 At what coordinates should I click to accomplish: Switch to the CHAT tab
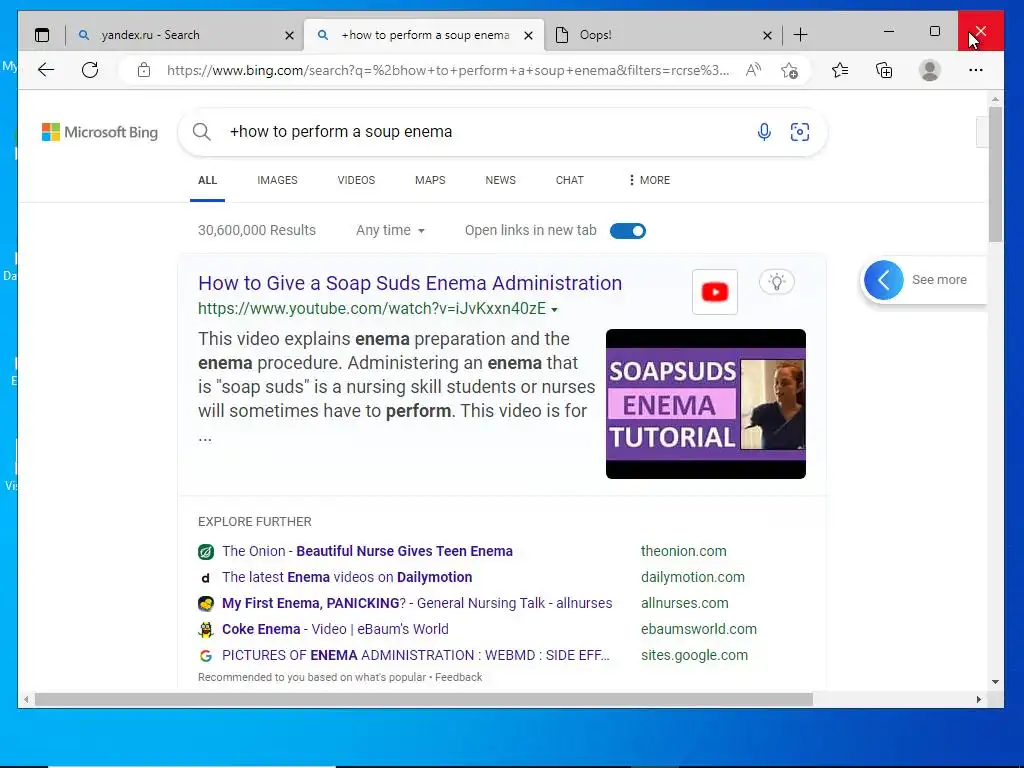tap(569, 180)
